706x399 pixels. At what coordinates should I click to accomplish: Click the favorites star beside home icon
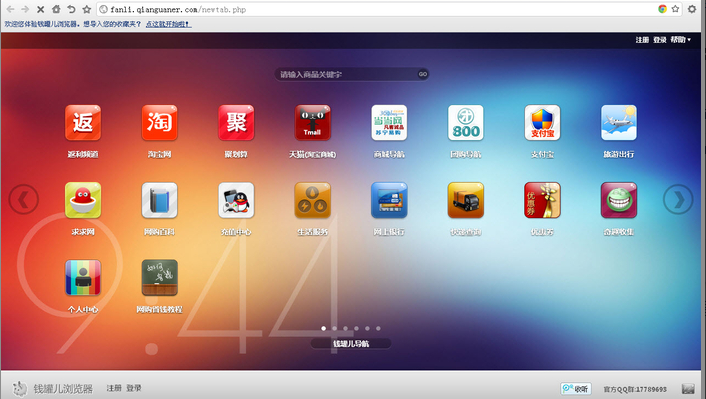point(87,9)
